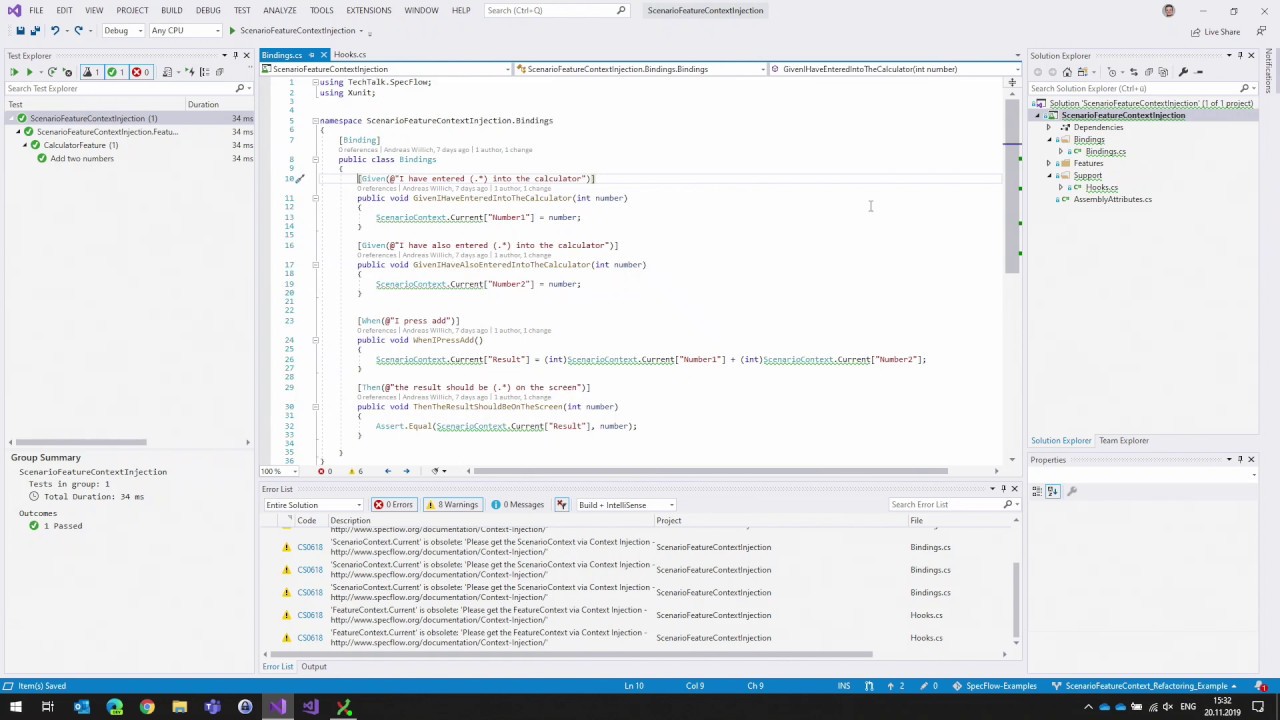Collapse All in Solution Explorer toolbar

tap(1149, 72)
